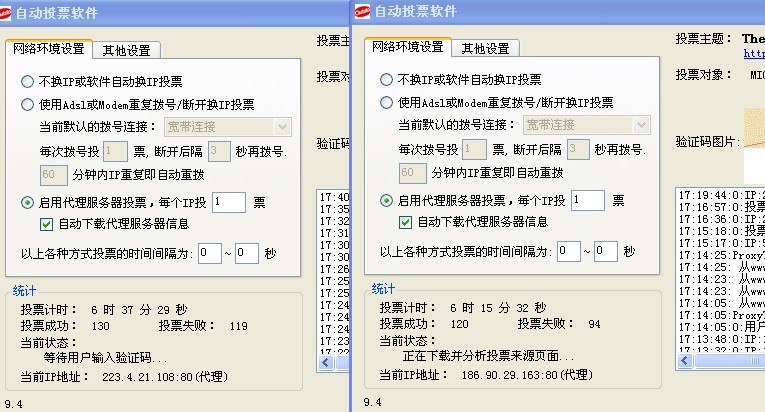This screenshot has width=765, height=412.
Task: Click log entry 17:16:57 in right window
Action: (722, 207)
